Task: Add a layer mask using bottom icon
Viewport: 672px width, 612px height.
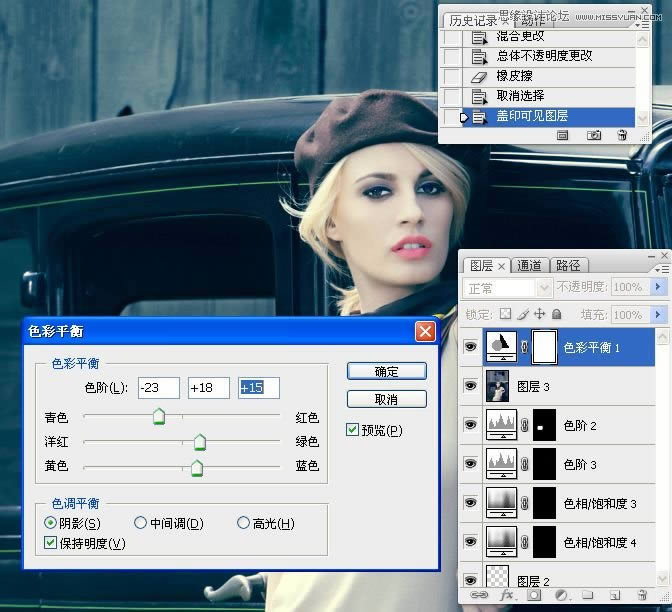Action: [533, 596]
